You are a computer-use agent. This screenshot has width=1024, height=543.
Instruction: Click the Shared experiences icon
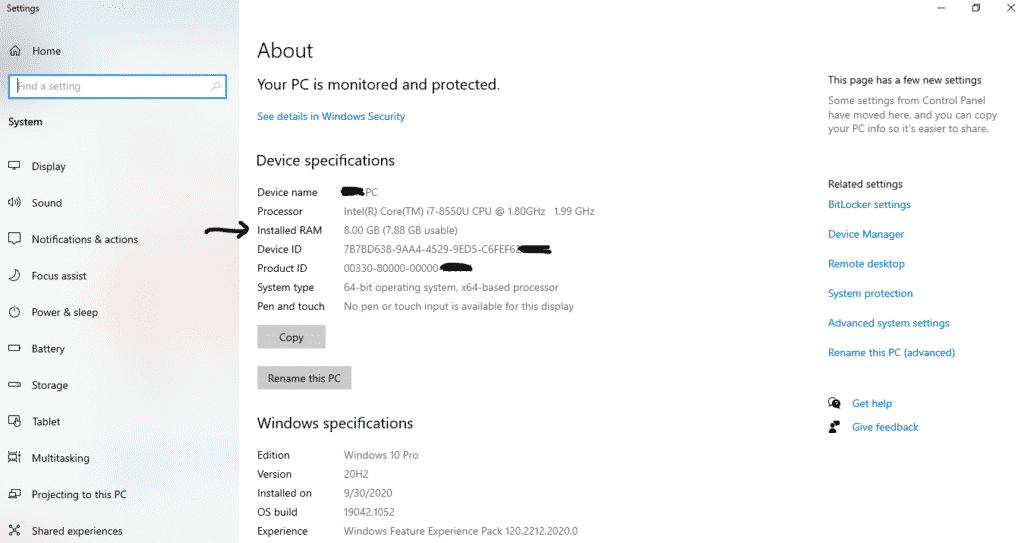coord(14,531)
